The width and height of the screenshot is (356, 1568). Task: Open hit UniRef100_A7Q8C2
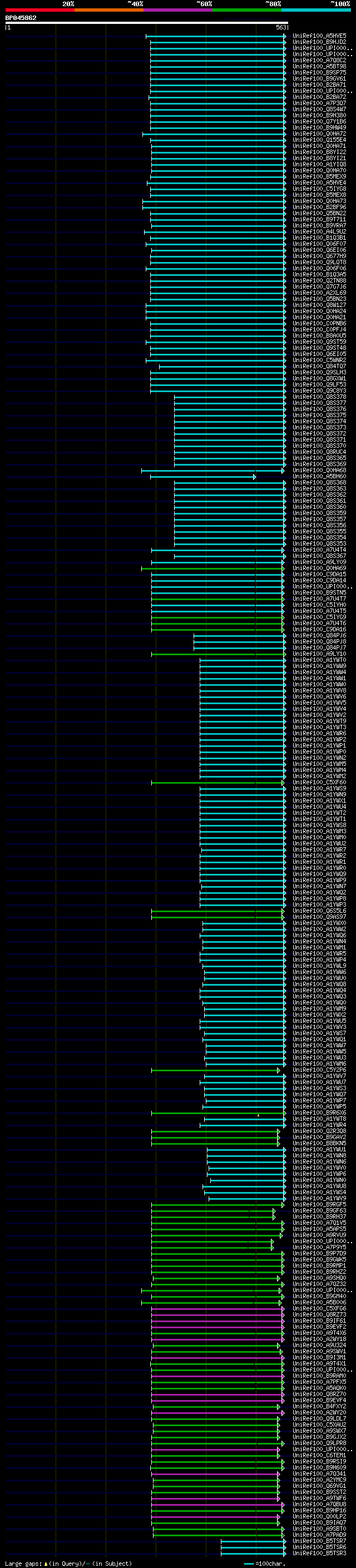tap(319, 60)
